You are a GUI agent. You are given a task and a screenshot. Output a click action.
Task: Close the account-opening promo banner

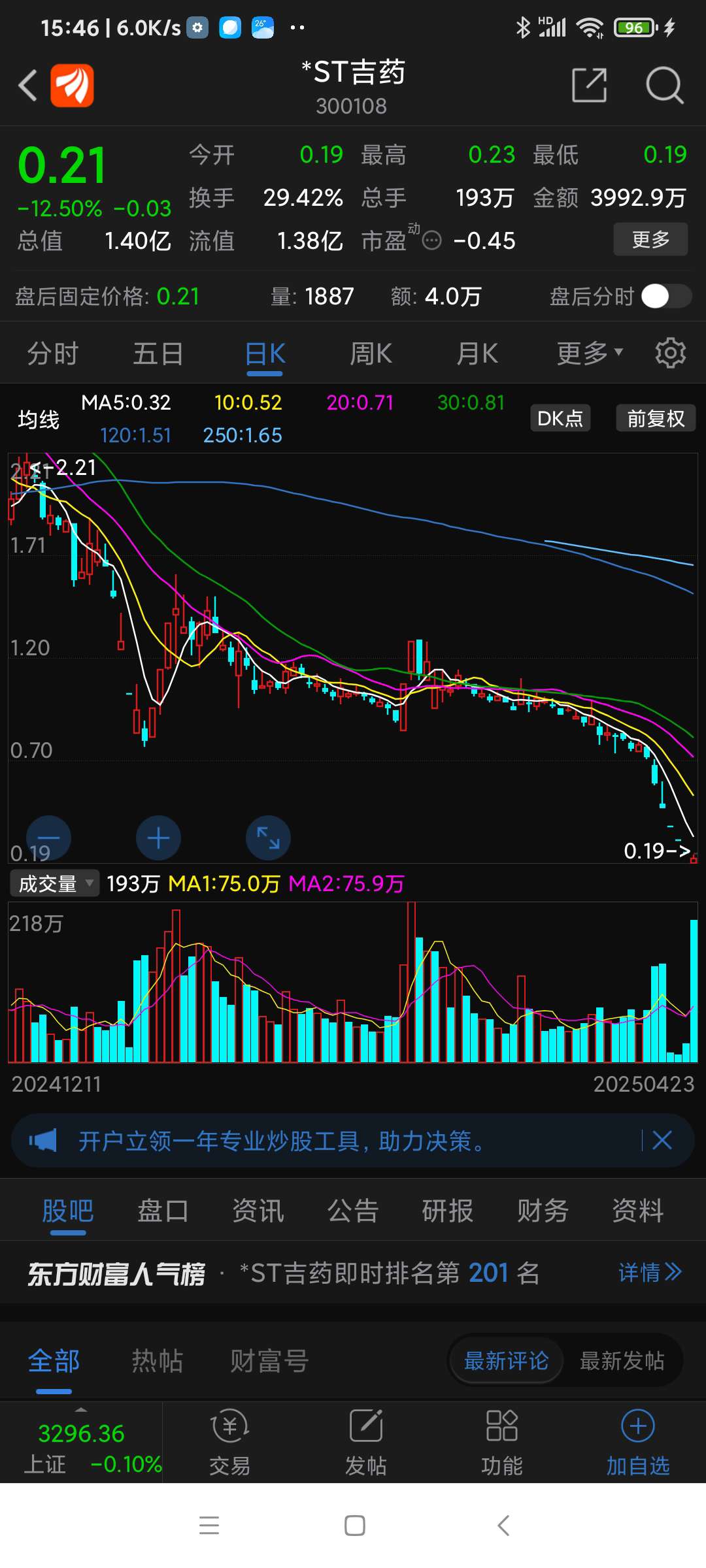662,1141
